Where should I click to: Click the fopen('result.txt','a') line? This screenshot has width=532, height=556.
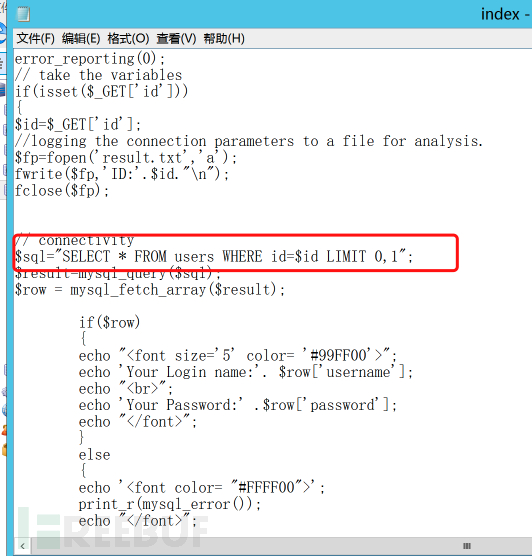tap(126, 158)
